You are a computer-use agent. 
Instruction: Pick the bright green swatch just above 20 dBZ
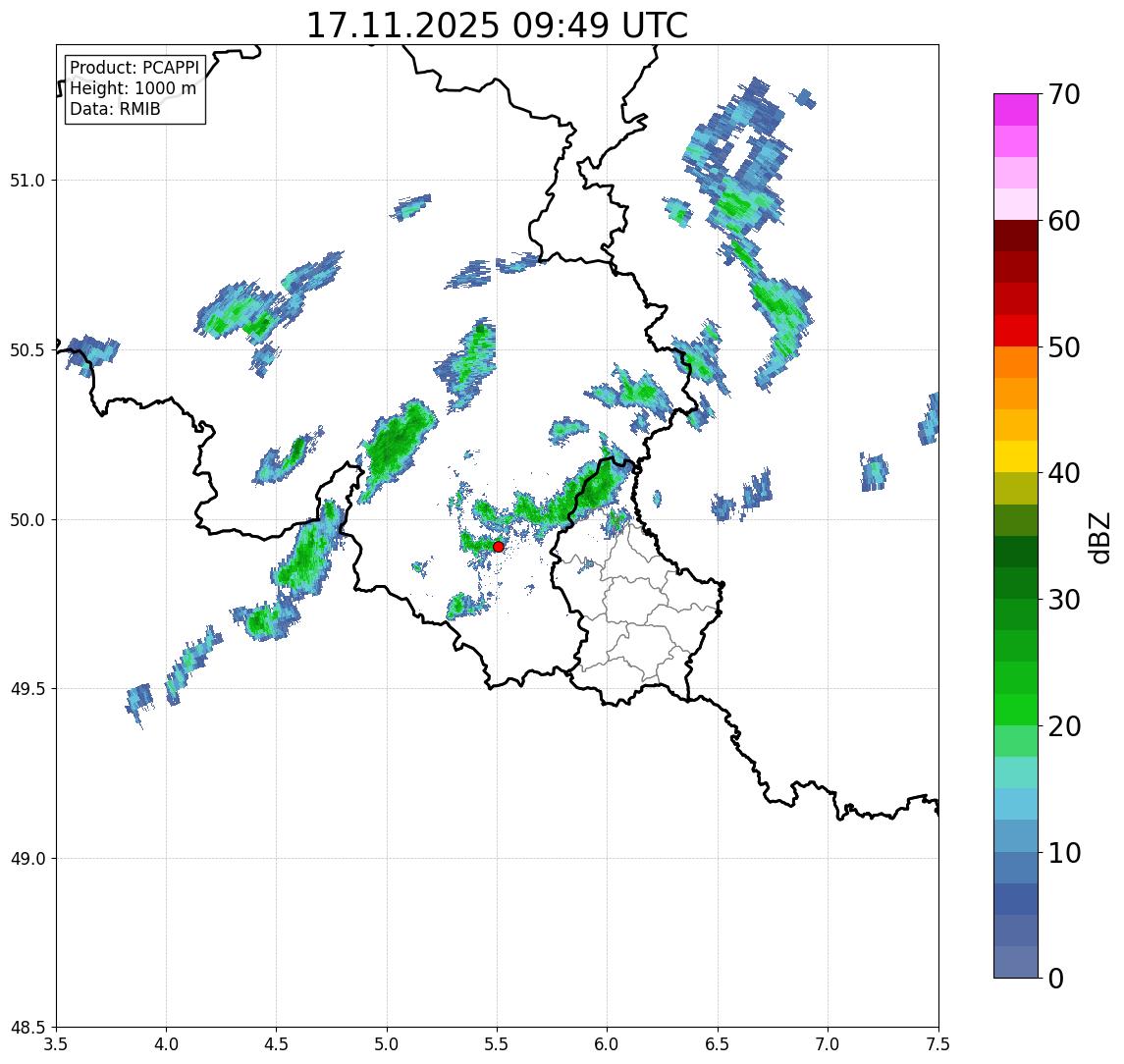tap(1016, 709)
